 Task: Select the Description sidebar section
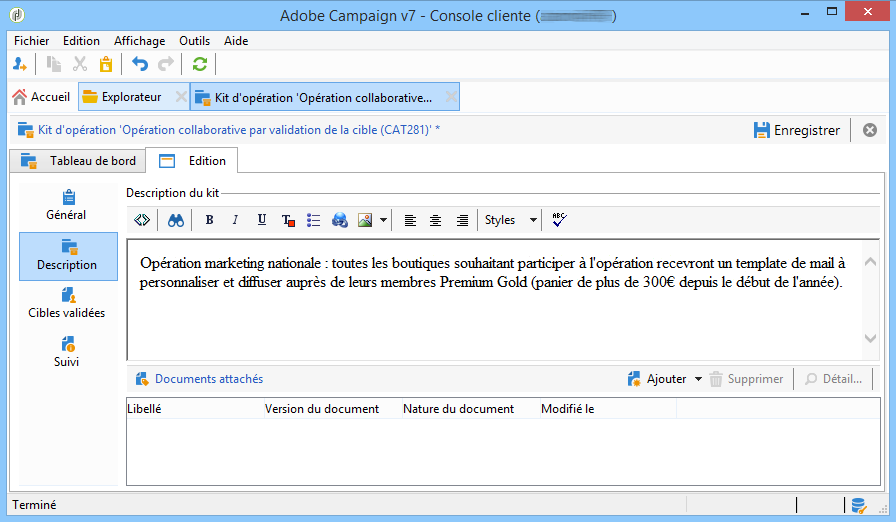pos(68,256)
